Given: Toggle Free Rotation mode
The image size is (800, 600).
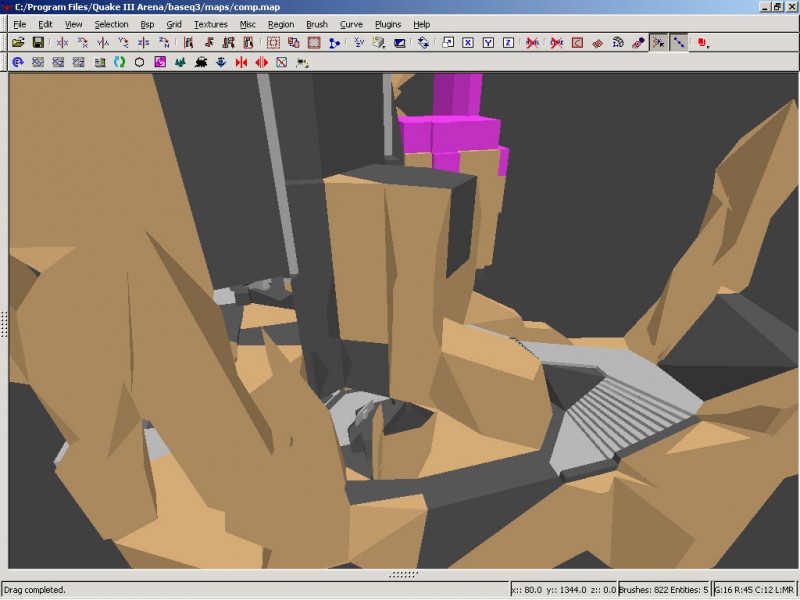Looking at the screenshot, I should point(423,43).
